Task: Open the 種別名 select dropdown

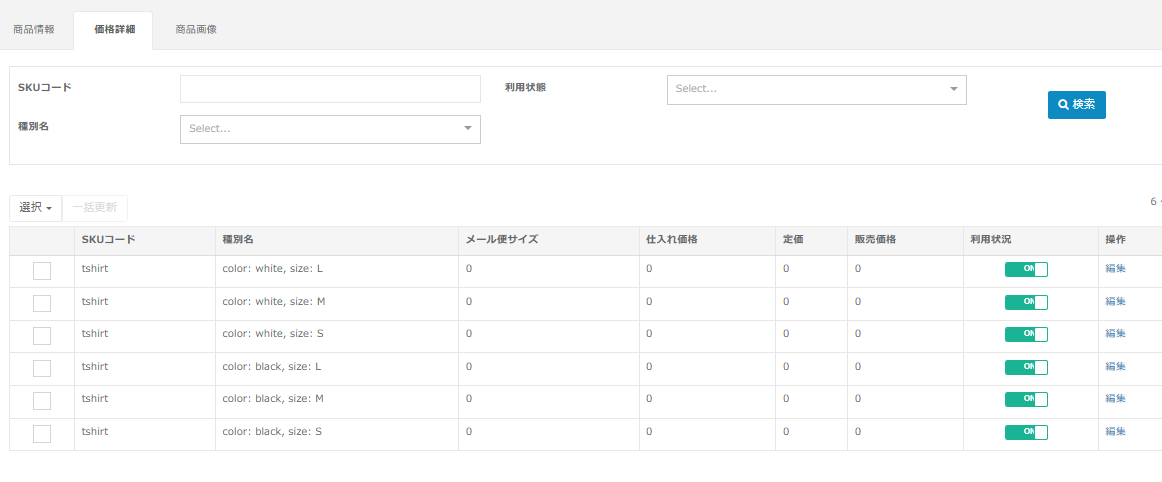Action: pyautogui.click(x=330, y=129)
